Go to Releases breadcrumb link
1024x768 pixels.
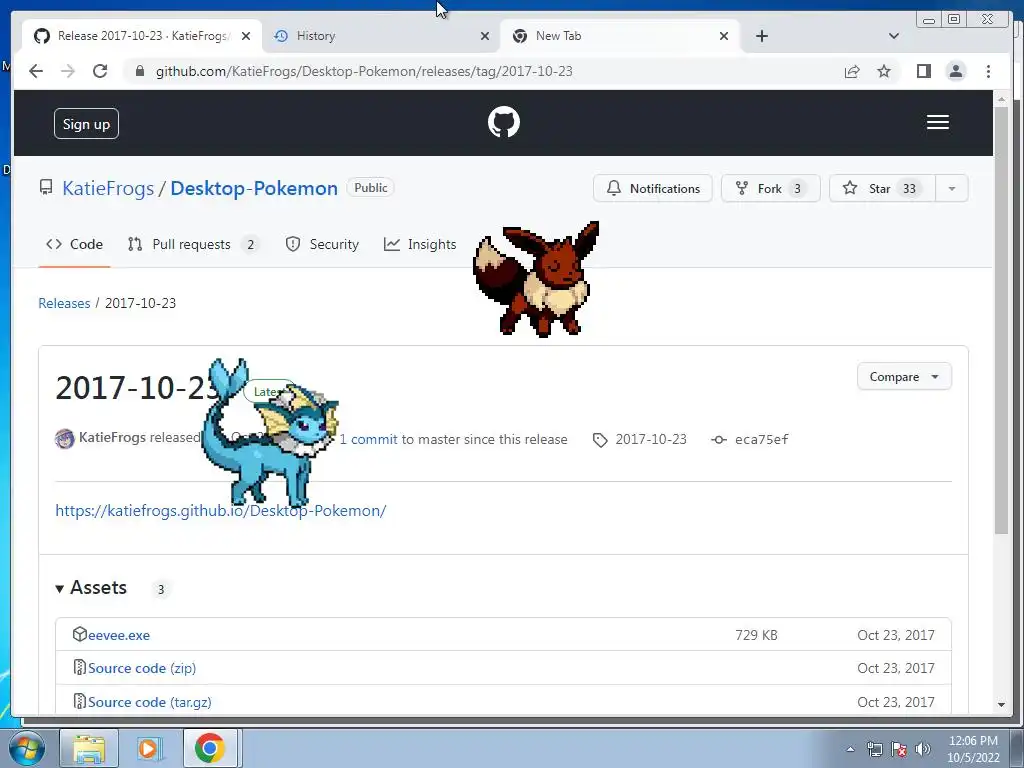tap(64, 303)
